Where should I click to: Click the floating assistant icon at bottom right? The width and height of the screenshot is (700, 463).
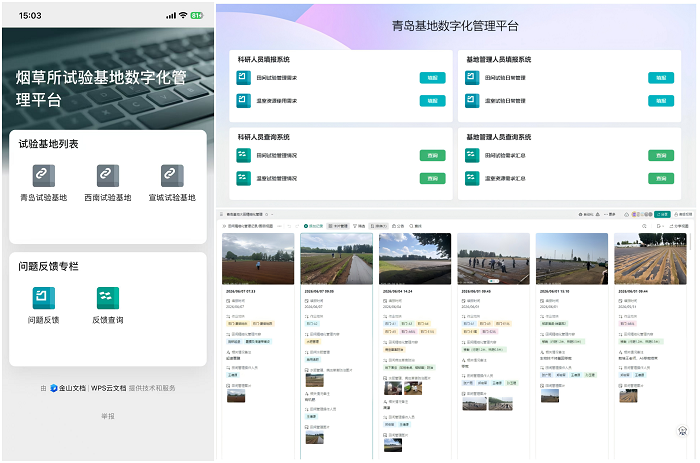[x=682, y=430]
